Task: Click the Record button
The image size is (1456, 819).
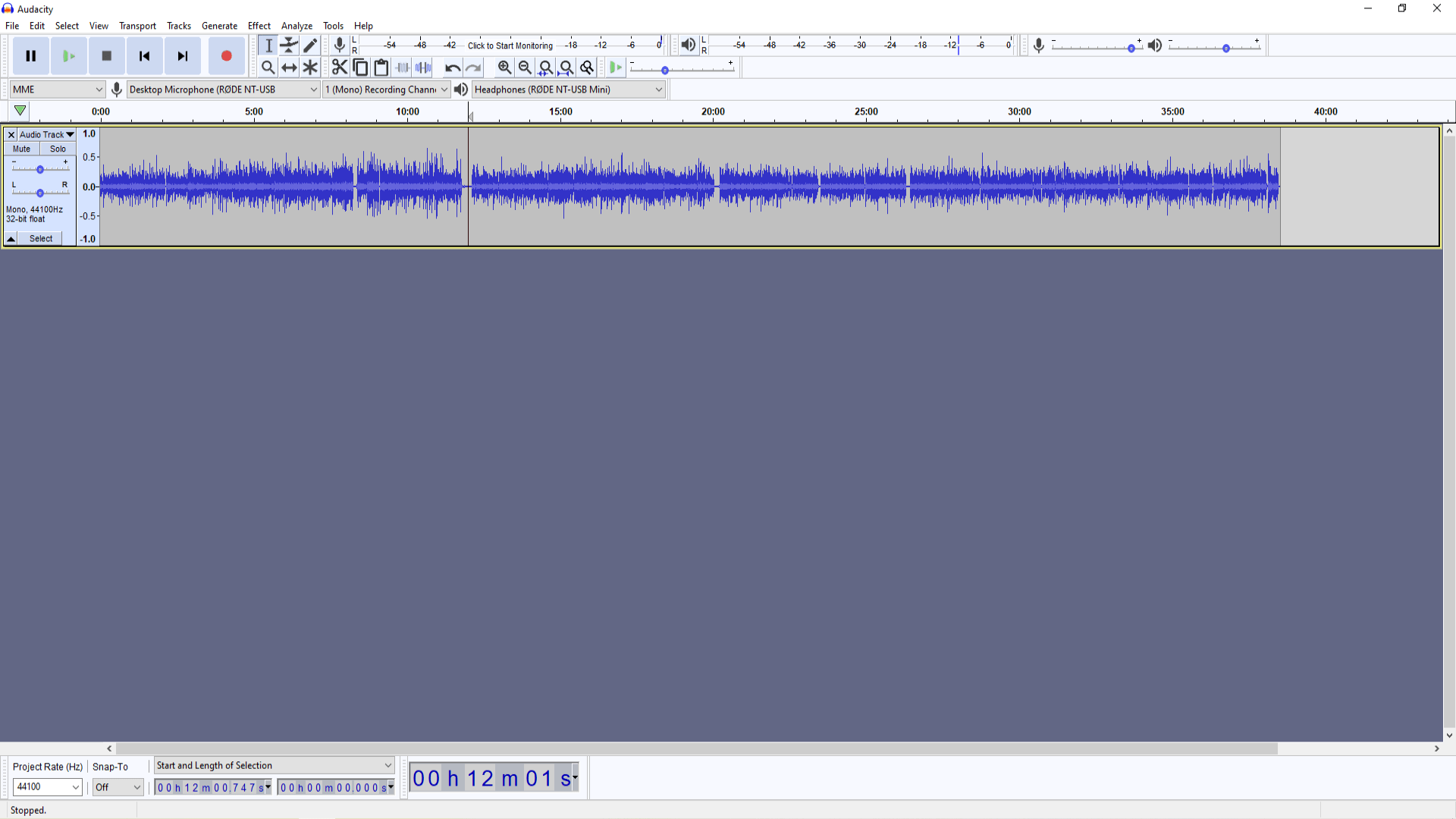Action: (226, 55)
